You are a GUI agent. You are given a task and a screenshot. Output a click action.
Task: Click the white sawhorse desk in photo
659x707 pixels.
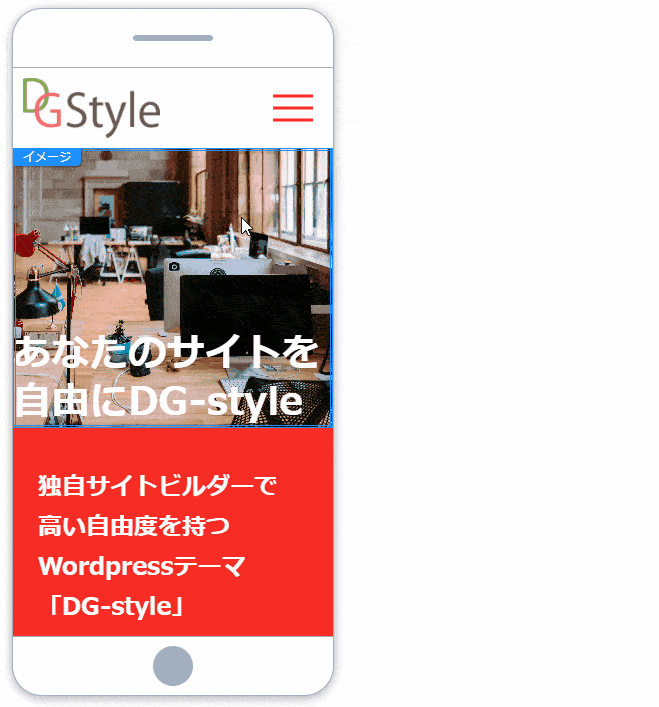click(x=122, y=260)
